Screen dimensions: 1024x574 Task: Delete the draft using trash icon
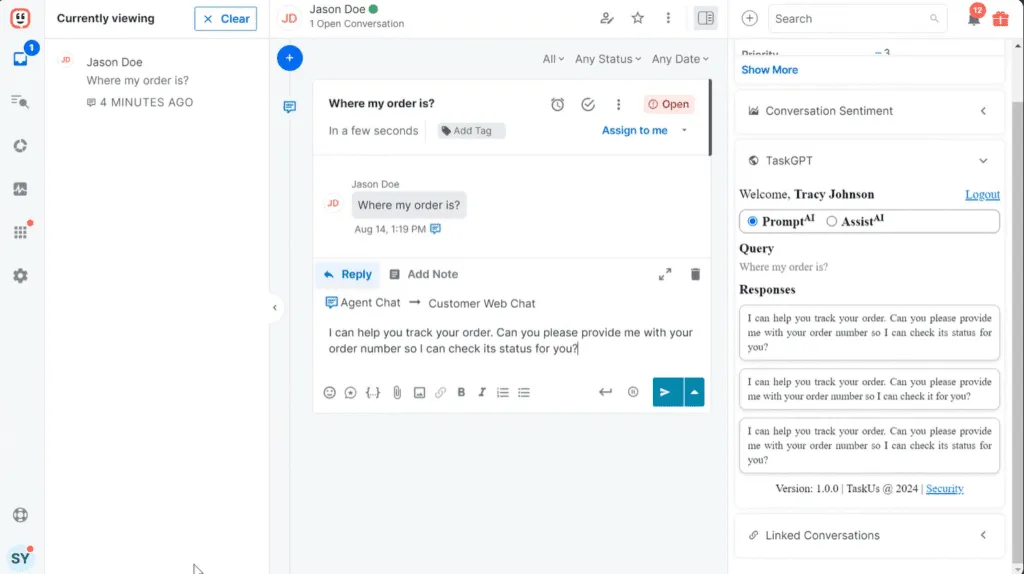coord(696,274)
